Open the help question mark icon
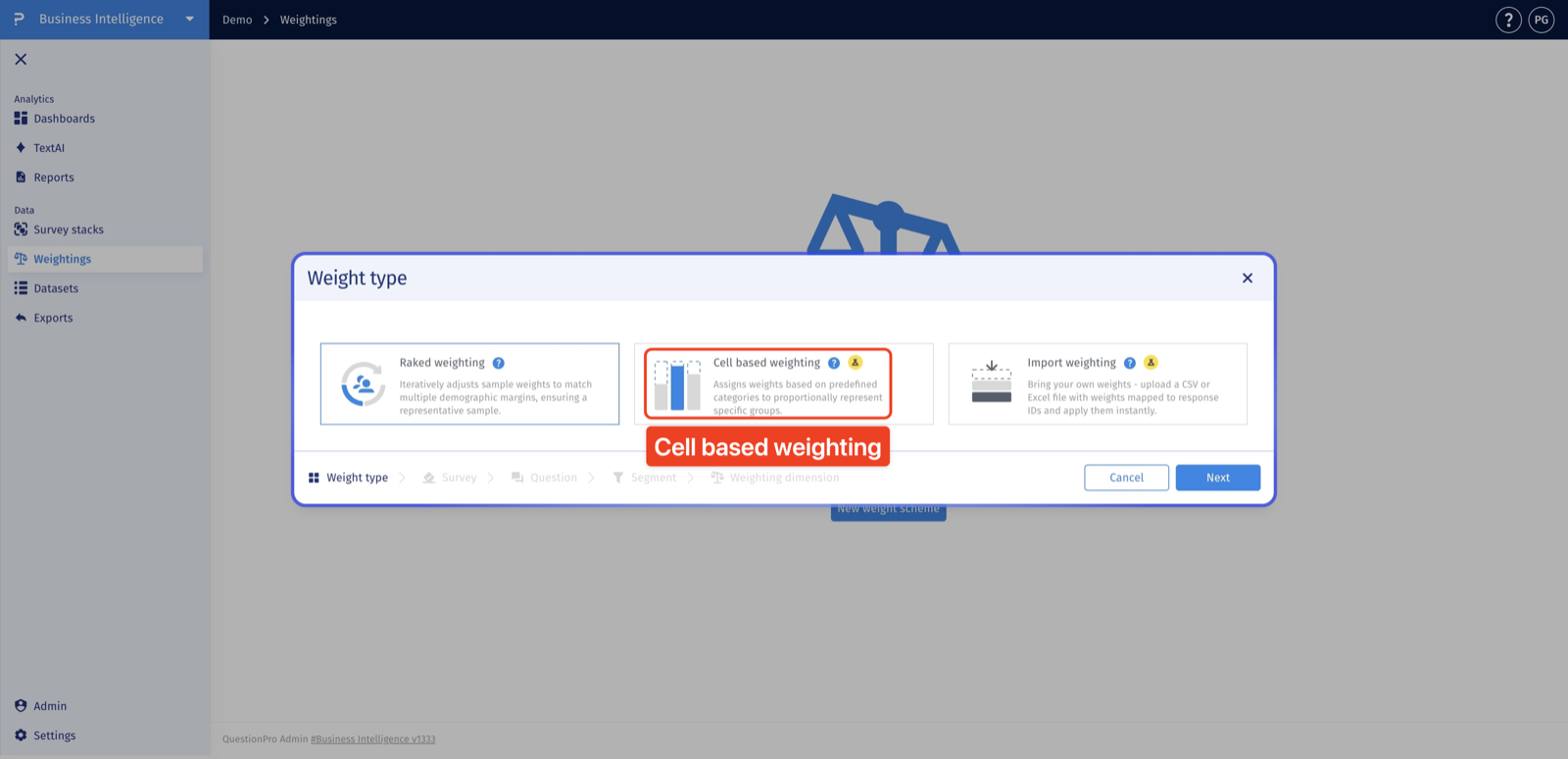 coord(1508,20)
